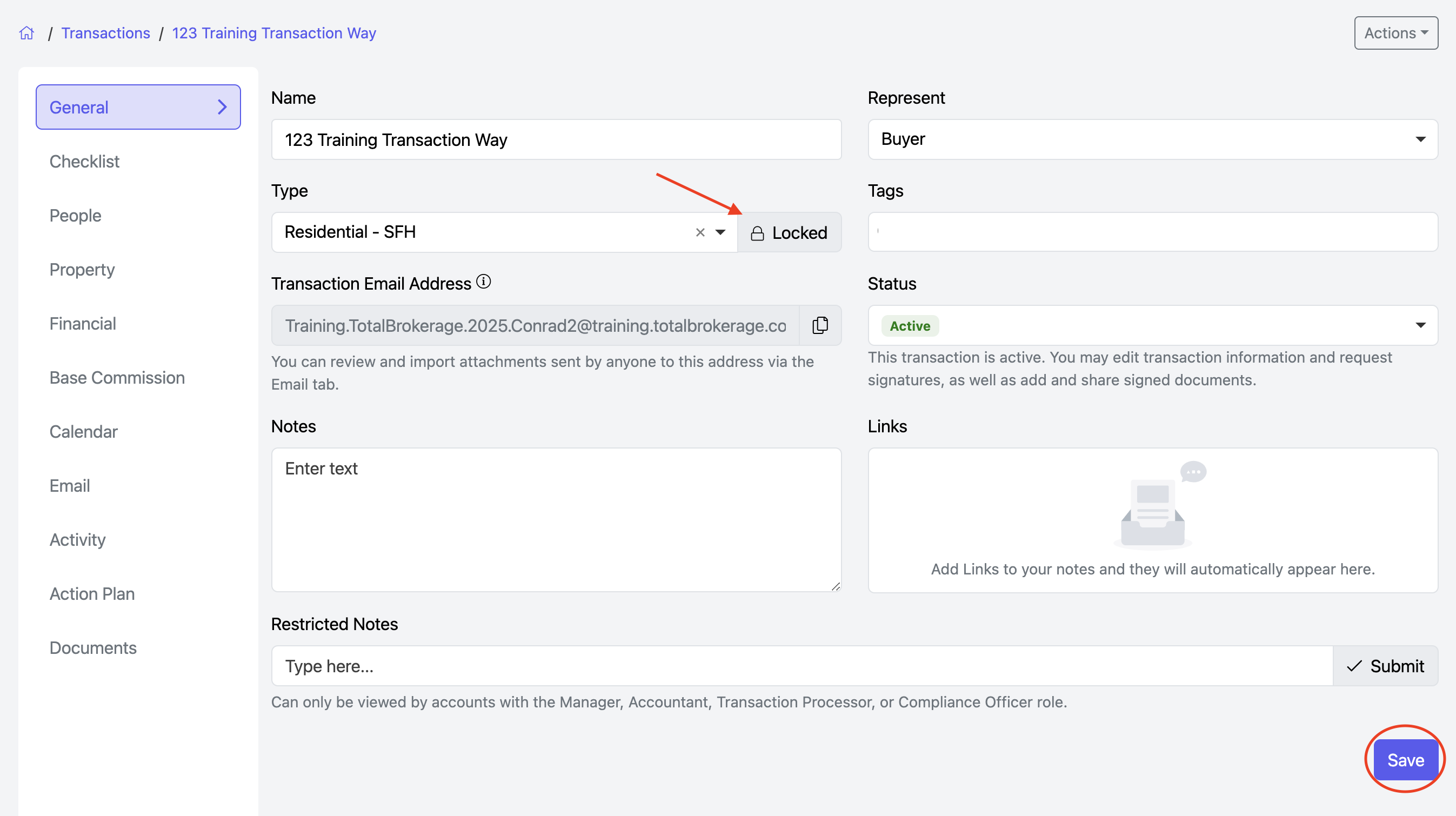Clear the Residential - SFH type selection

[x=700, y=232]
